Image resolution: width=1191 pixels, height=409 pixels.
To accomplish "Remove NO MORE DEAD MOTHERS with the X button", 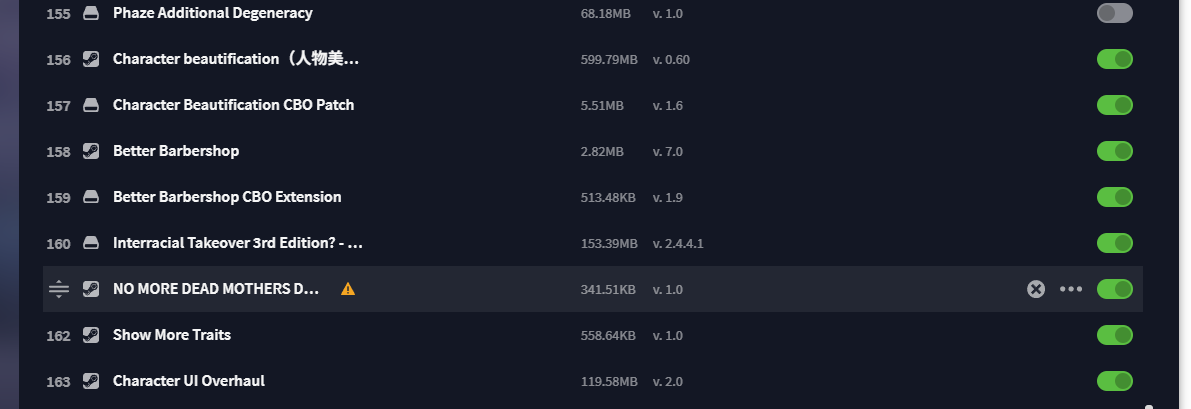I will 1036,289.
